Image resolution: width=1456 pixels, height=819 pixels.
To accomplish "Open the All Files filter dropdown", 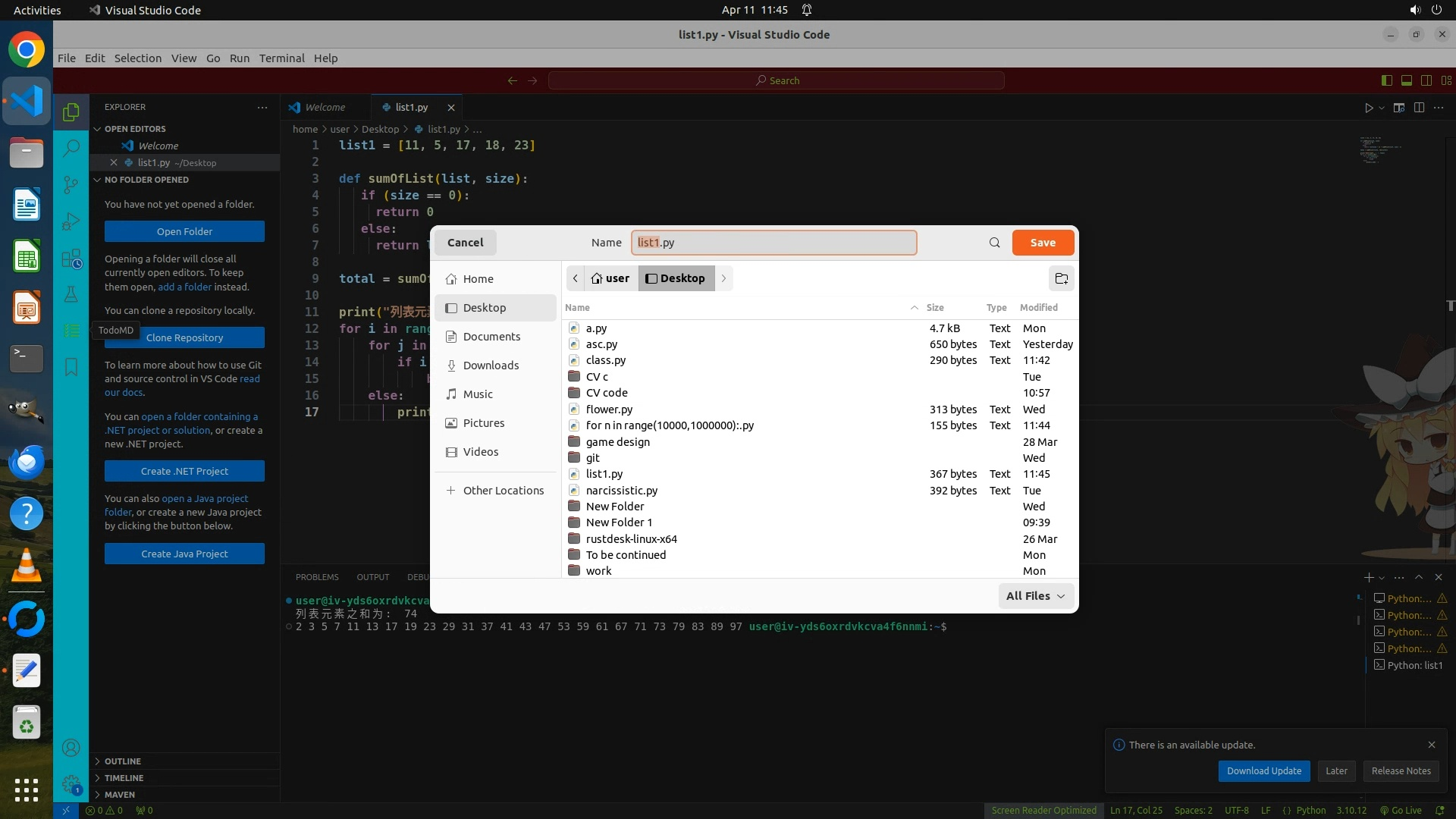I will click(x=1035, y=596).
